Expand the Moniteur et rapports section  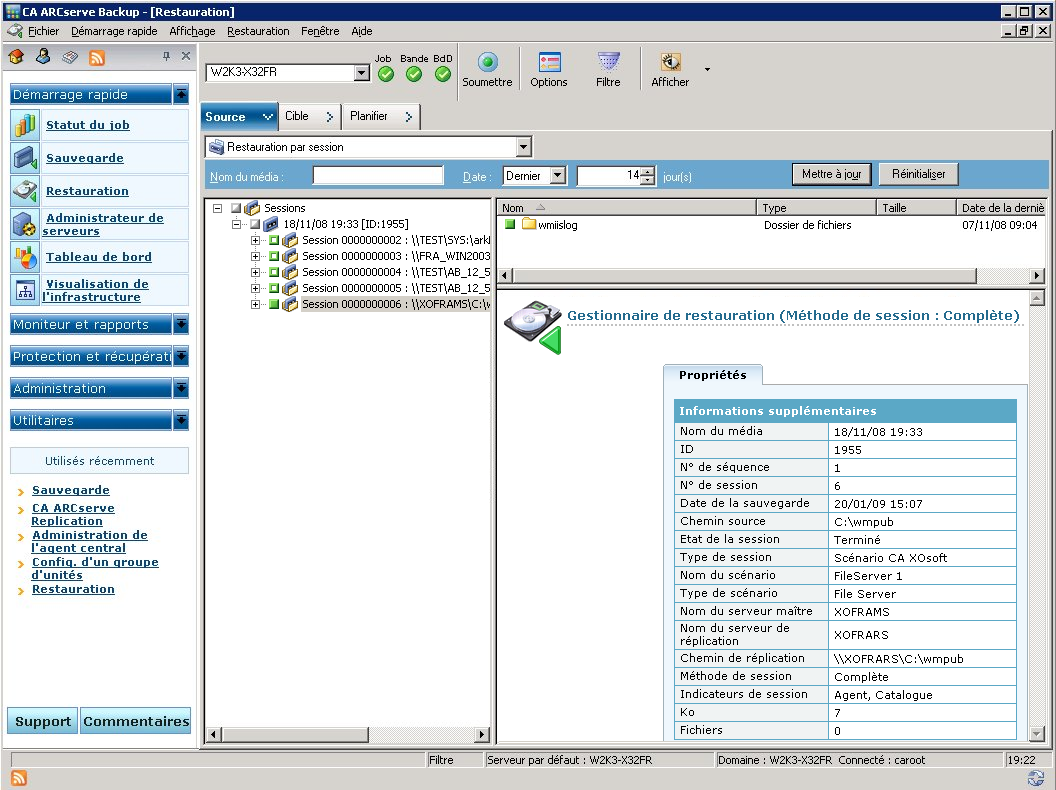(180, 325)
